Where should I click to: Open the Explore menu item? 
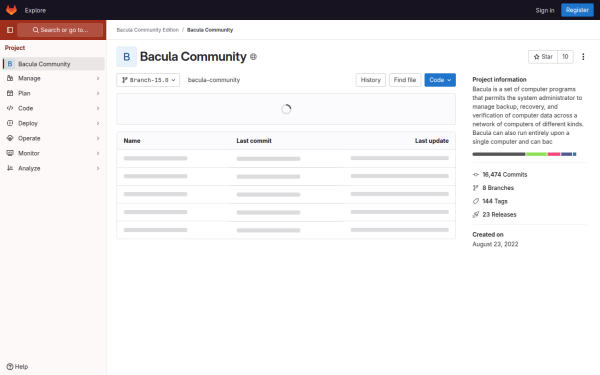35,10
